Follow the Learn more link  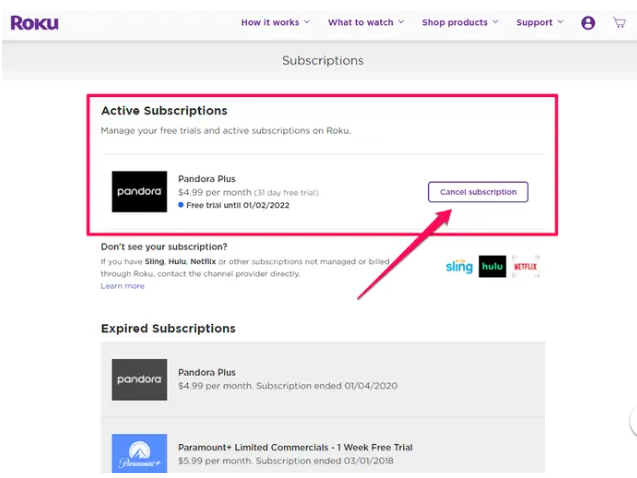[123, 286]
